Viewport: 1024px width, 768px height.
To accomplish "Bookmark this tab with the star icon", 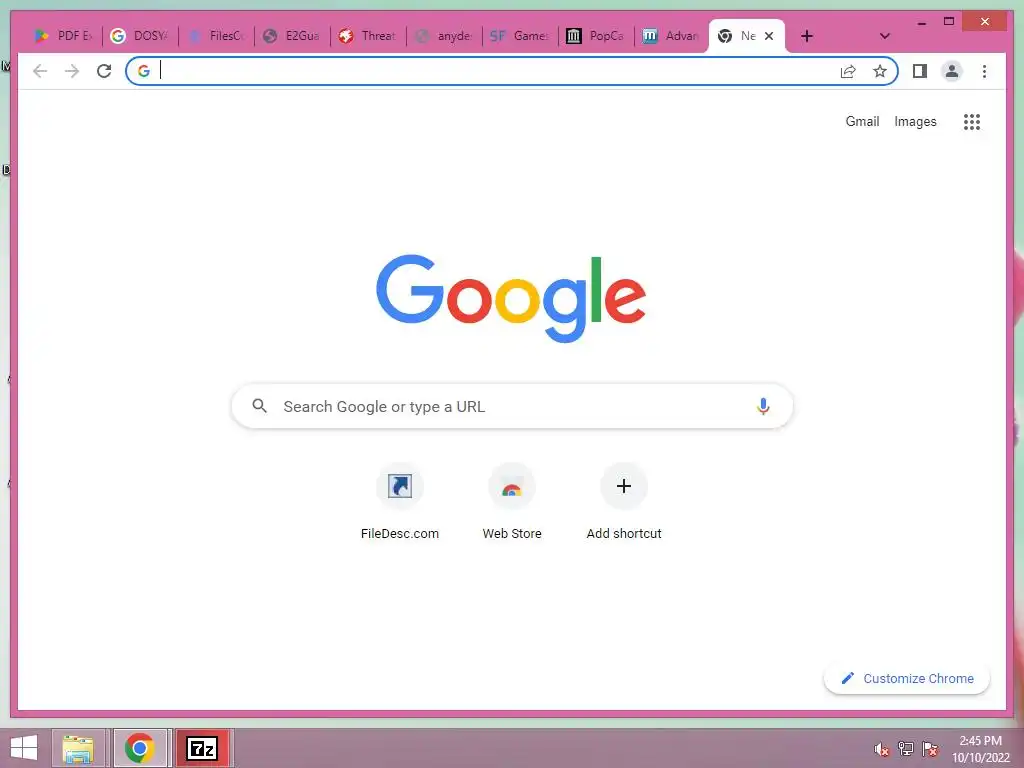I will (880, 71).
